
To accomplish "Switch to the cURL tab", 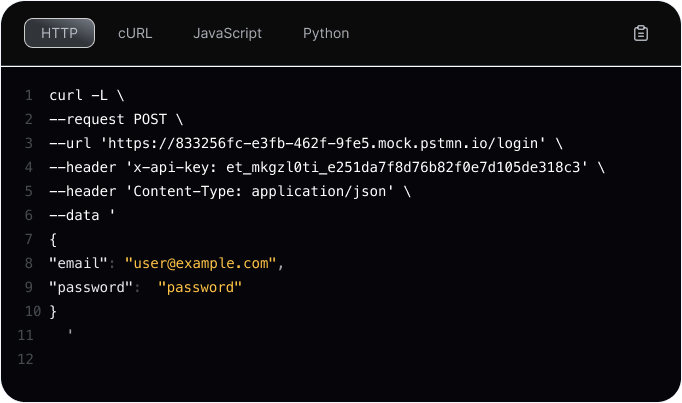I will pyautogui.click(x=134, y=33).
